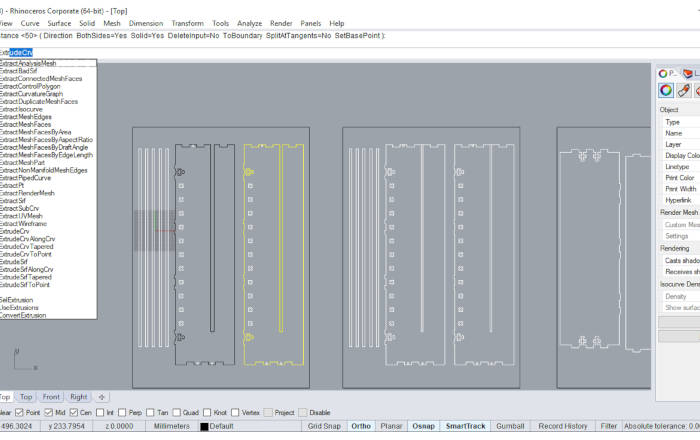Toggle the BothSides=Yes command option
This screenshot has width=700, height=440.
coord(101,36)
